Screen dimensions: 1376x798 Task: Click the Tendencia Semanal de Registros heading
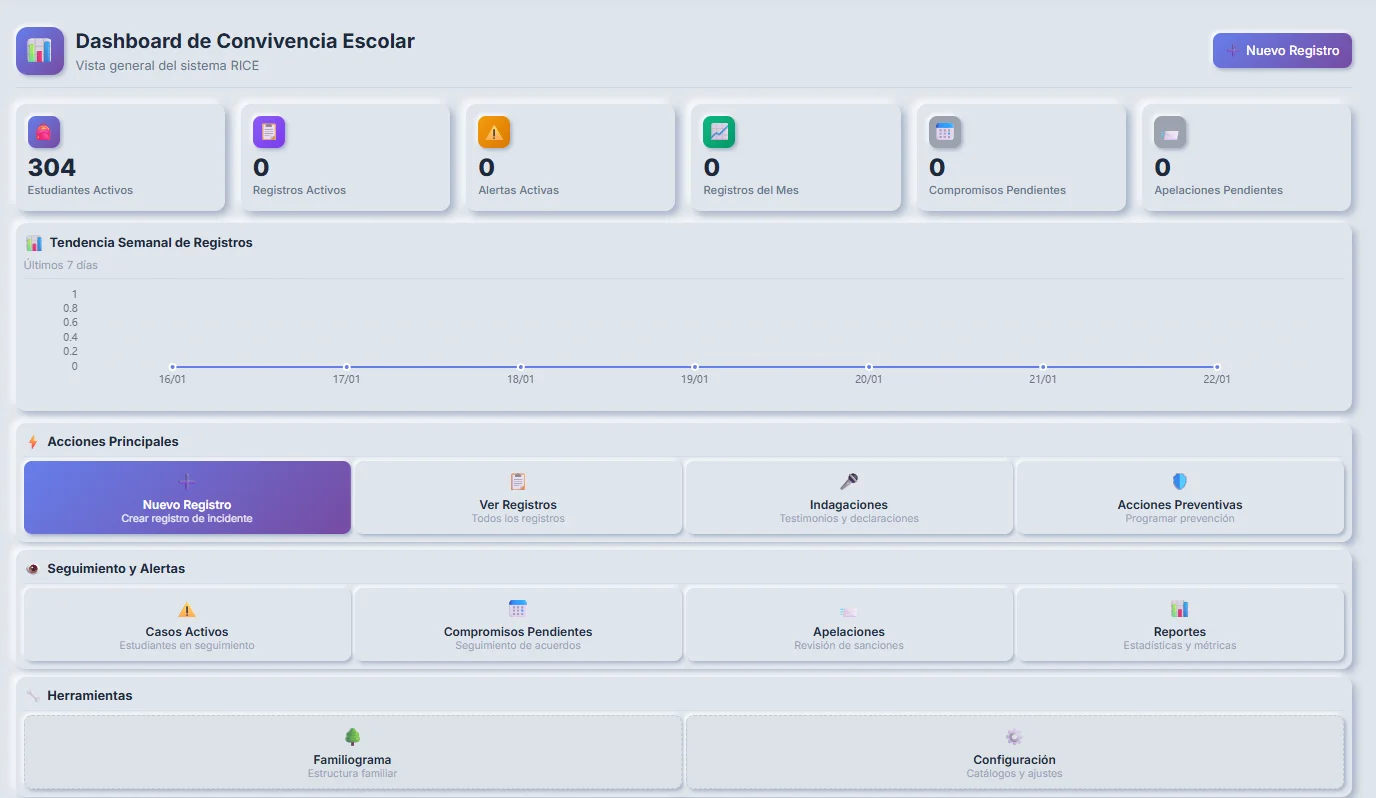[151, 243]
